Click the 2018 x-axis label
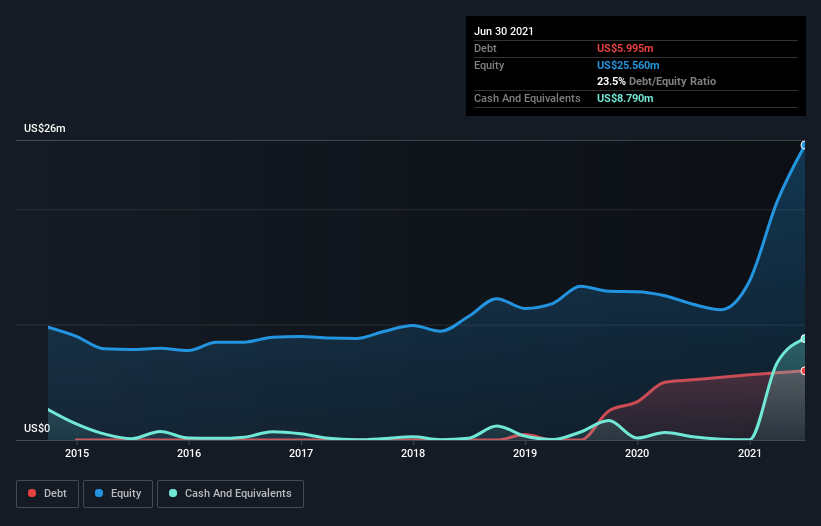The image size is (821, 526). click(x=413, y=453)
